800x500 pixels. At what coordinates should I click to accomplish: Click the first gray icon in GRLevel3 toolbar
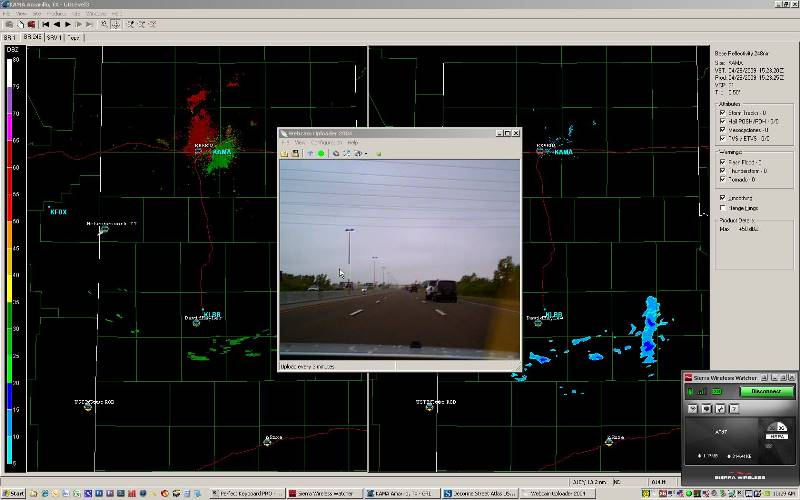10,24
